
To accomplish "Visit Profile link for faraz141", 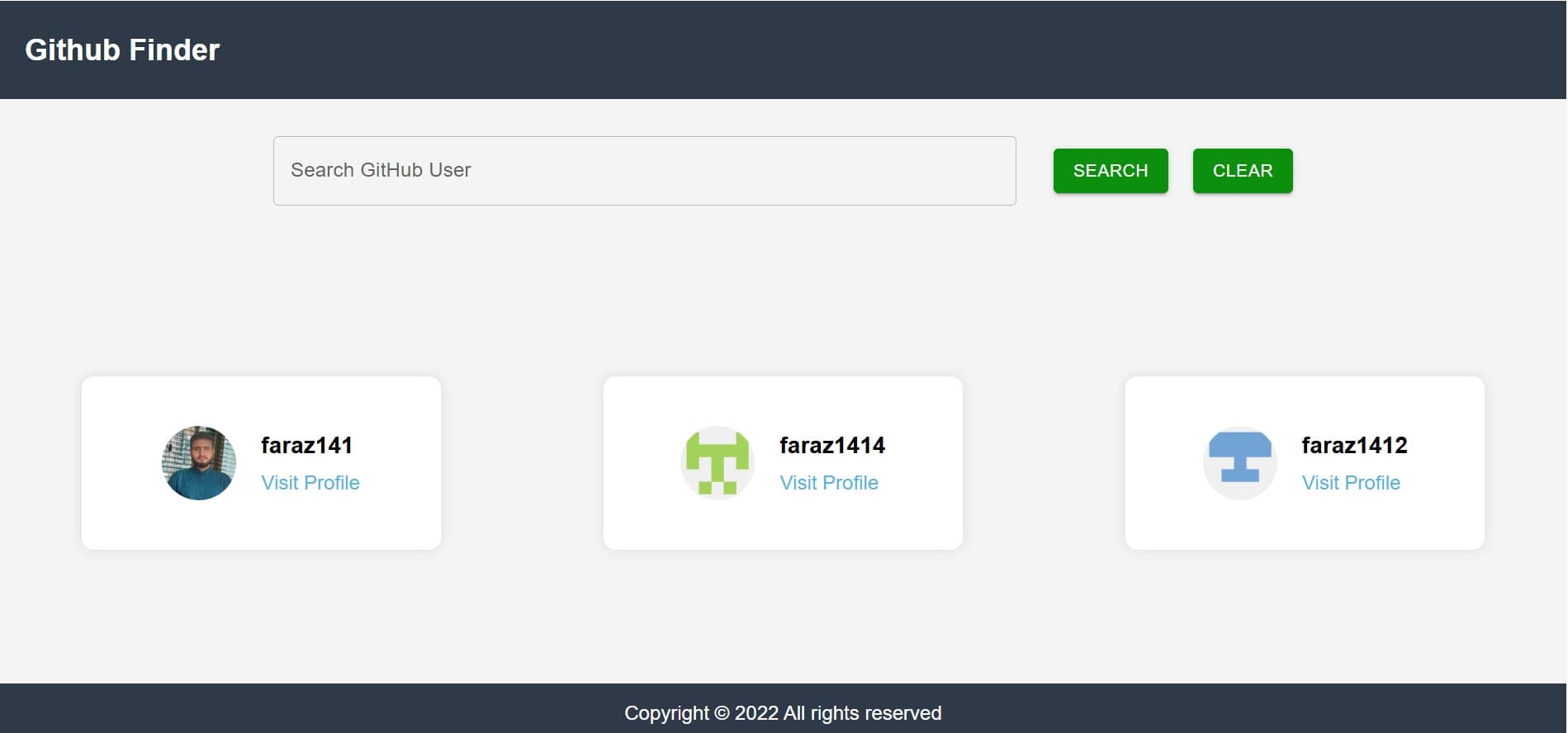I will point(310,483).
